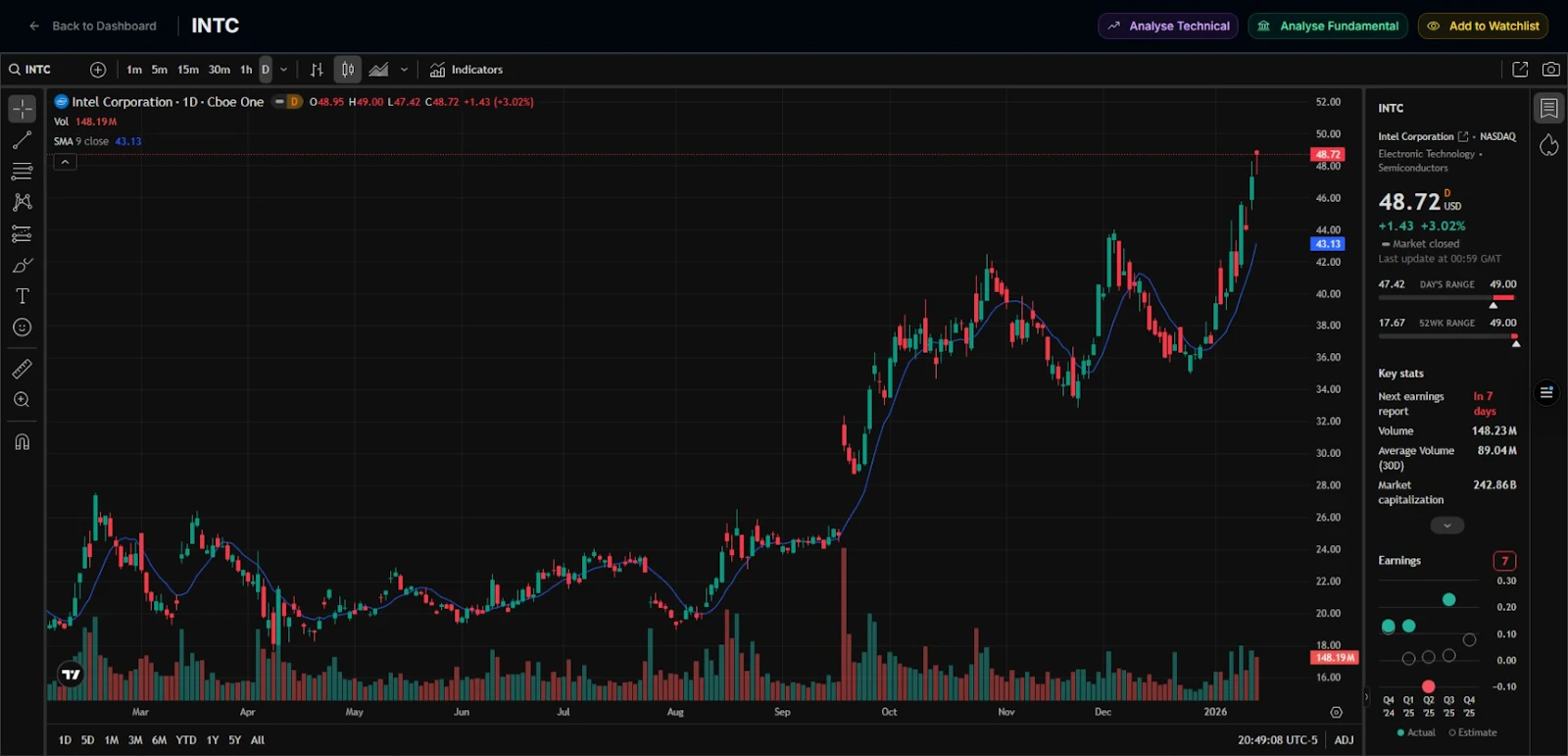The image size is (1568, 756).
Task: Set chart range to 1M
Action: click(112, 740)
